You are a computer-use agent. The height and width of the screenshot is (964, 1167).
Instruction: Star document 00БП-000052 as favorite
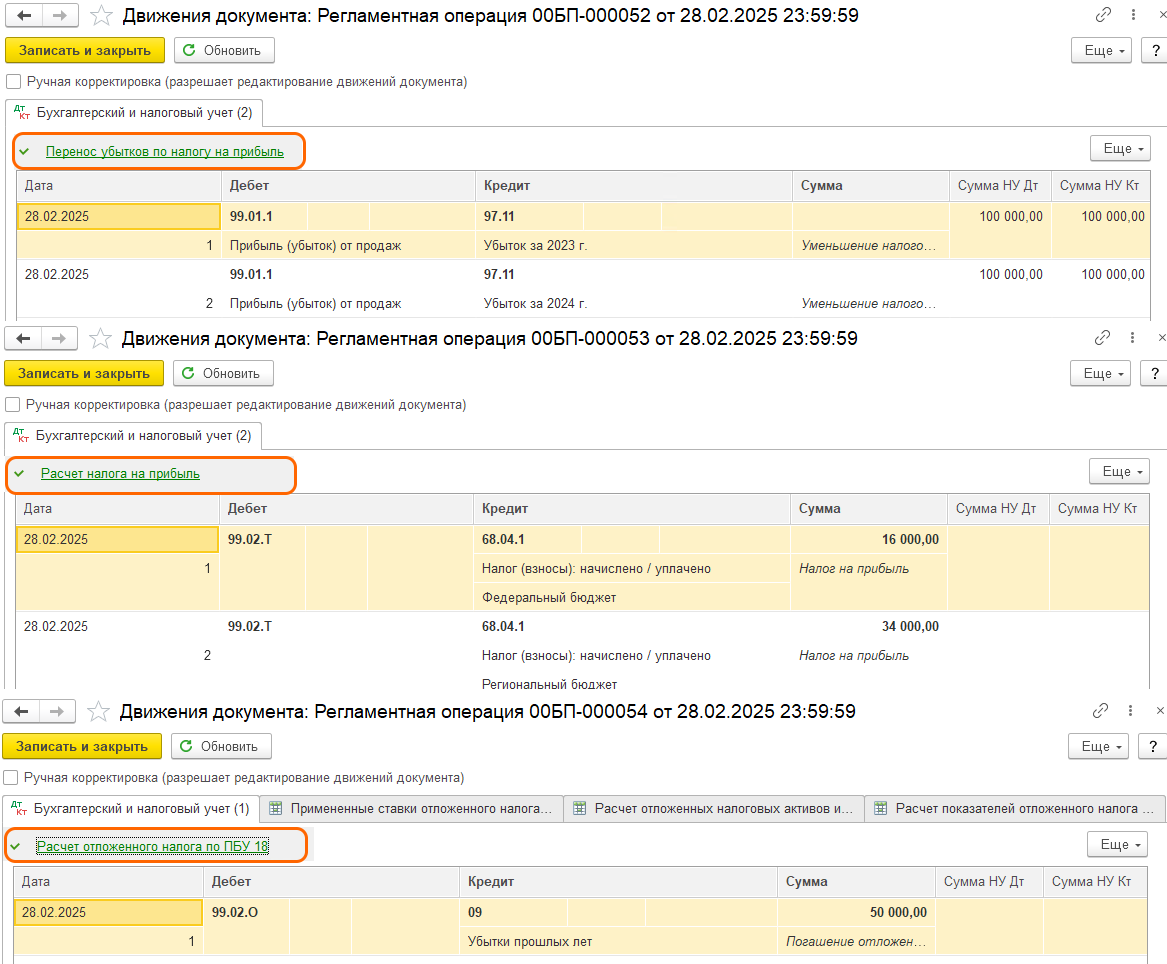pyautogui.click(x=101, y=15)
